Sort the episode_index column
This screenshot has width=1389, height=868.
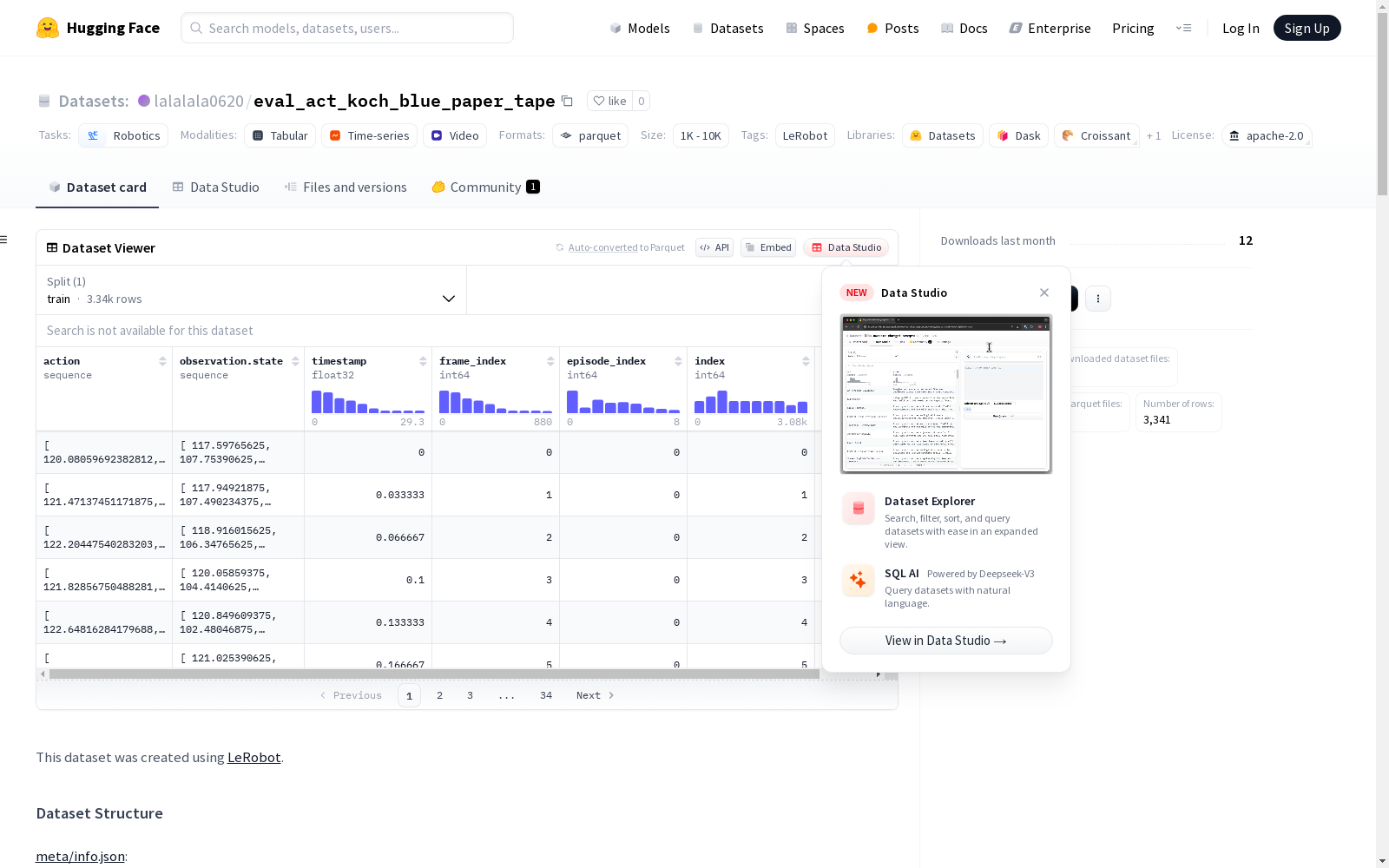(678, 361)
